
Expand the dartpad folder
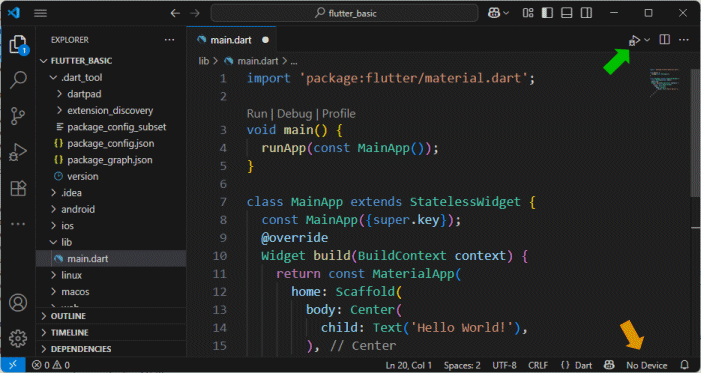(x=59, y=94)
